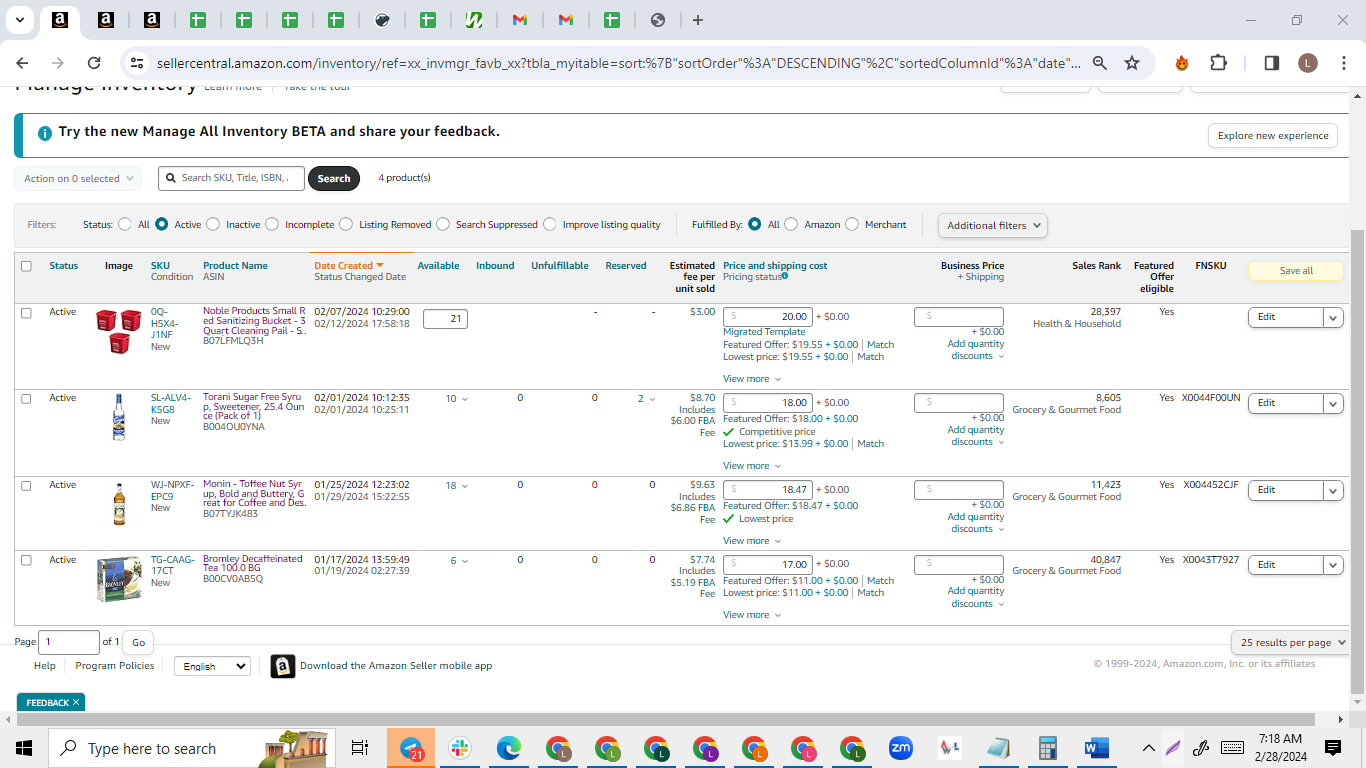Open the Chrome three-dot menu
This screenshot has width=1366, height=768.
[x=1342, y=63]
